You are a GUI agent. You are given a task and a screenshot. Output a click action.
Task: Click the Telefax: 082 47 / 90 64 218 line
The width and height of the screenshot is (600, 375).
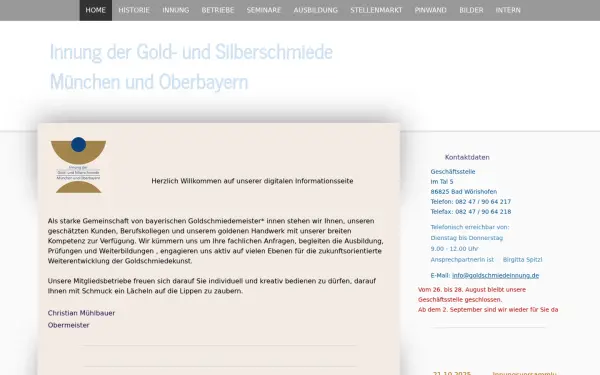pos(471,212)
